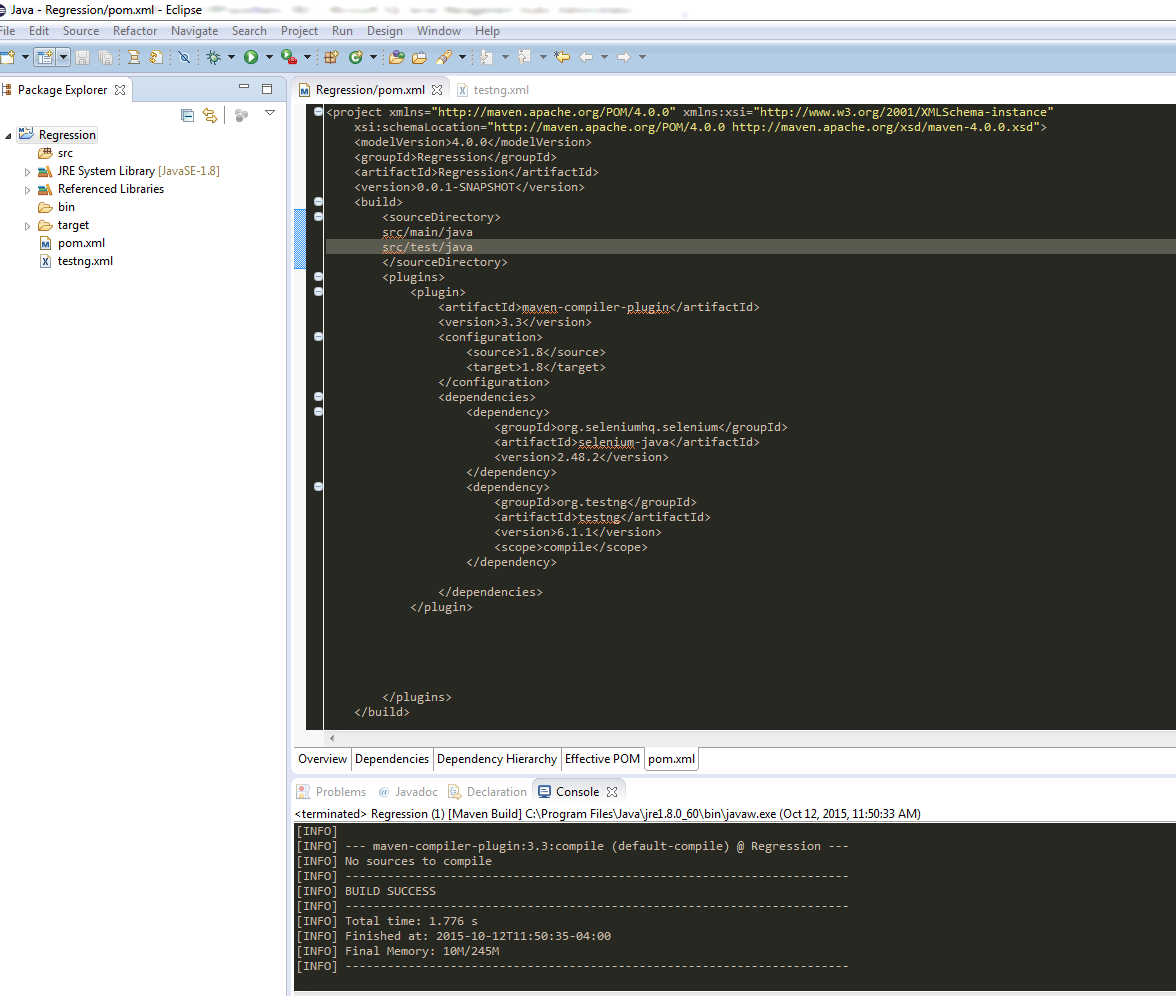Click the Last Edit Location arrow icon
This screenshot has width=1176, height=996.
point(562,58)
